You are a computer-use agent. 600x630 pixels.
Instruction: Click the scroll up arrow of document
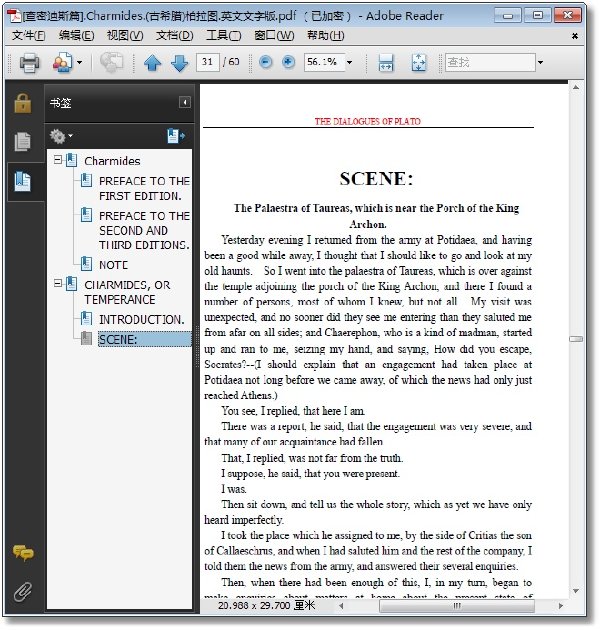576,88
